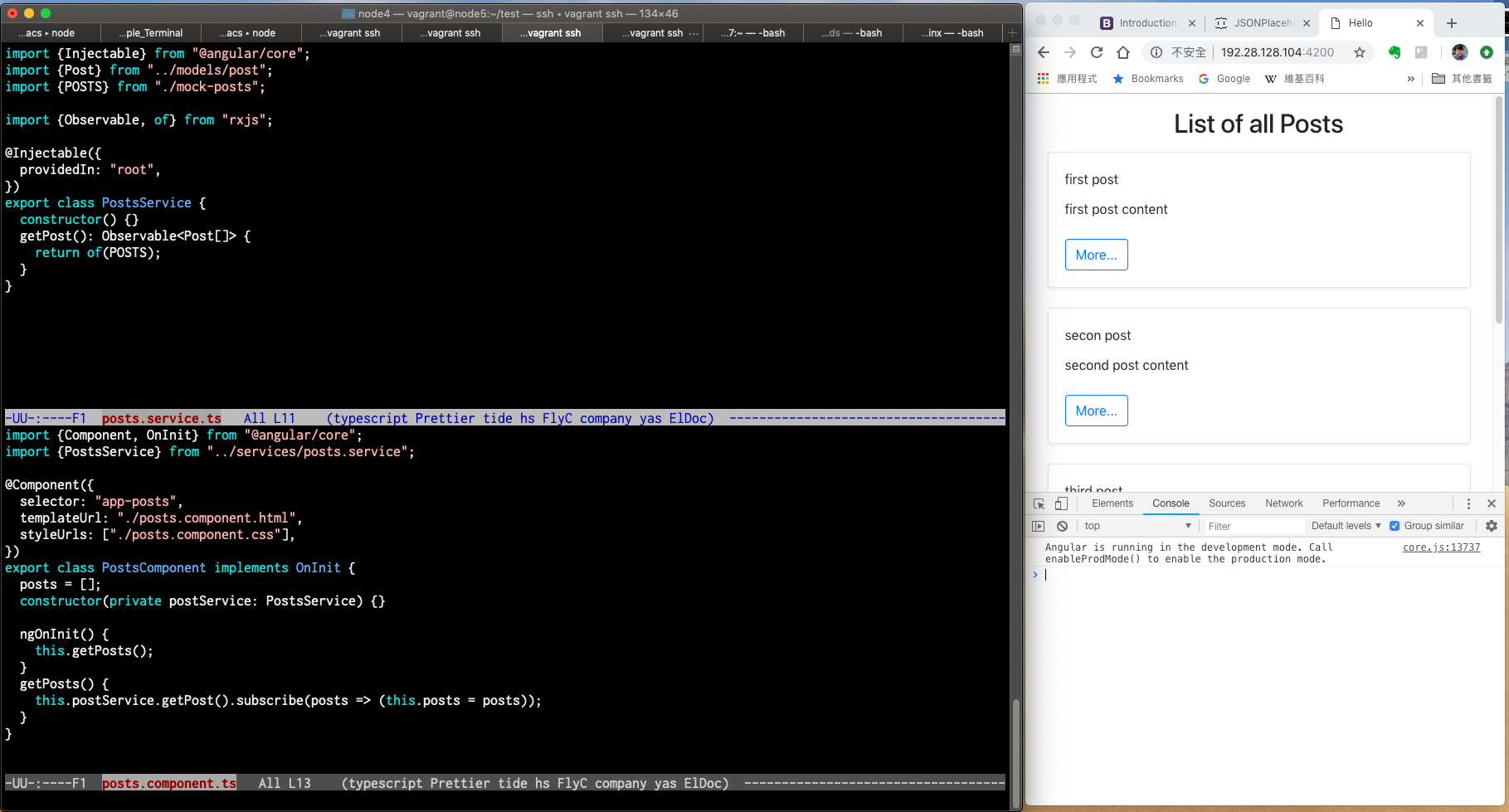Image resolution: width=1509 pixels, height=812 pixels.
Task: Switch to the JSONPlaceholder browser tab
Action: (1254, 23)
